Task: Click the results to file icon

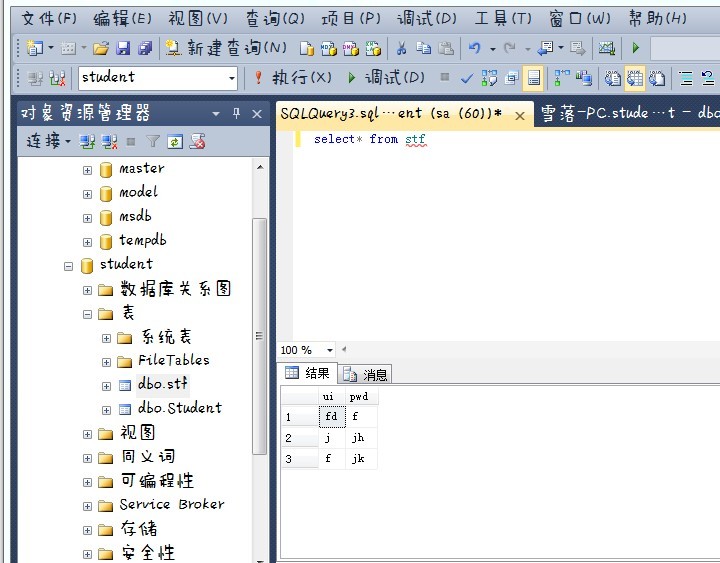Action: tap(657, 78)
